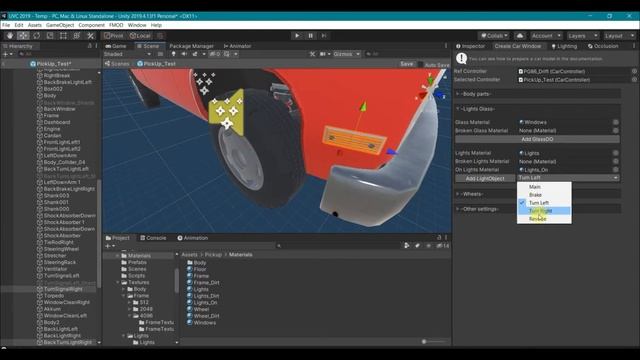The width and height of the screenshot is (640, 360).
Task: Pause the editor playback
Action: (x=310, y=36)
